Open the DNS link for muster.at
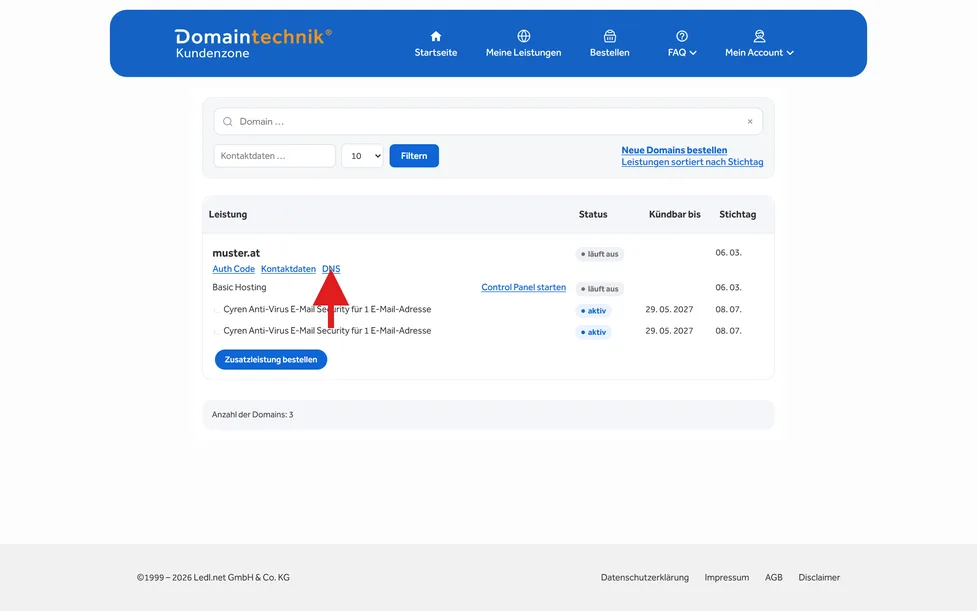Screen dimensions: 977x611 tap(331, 269)
